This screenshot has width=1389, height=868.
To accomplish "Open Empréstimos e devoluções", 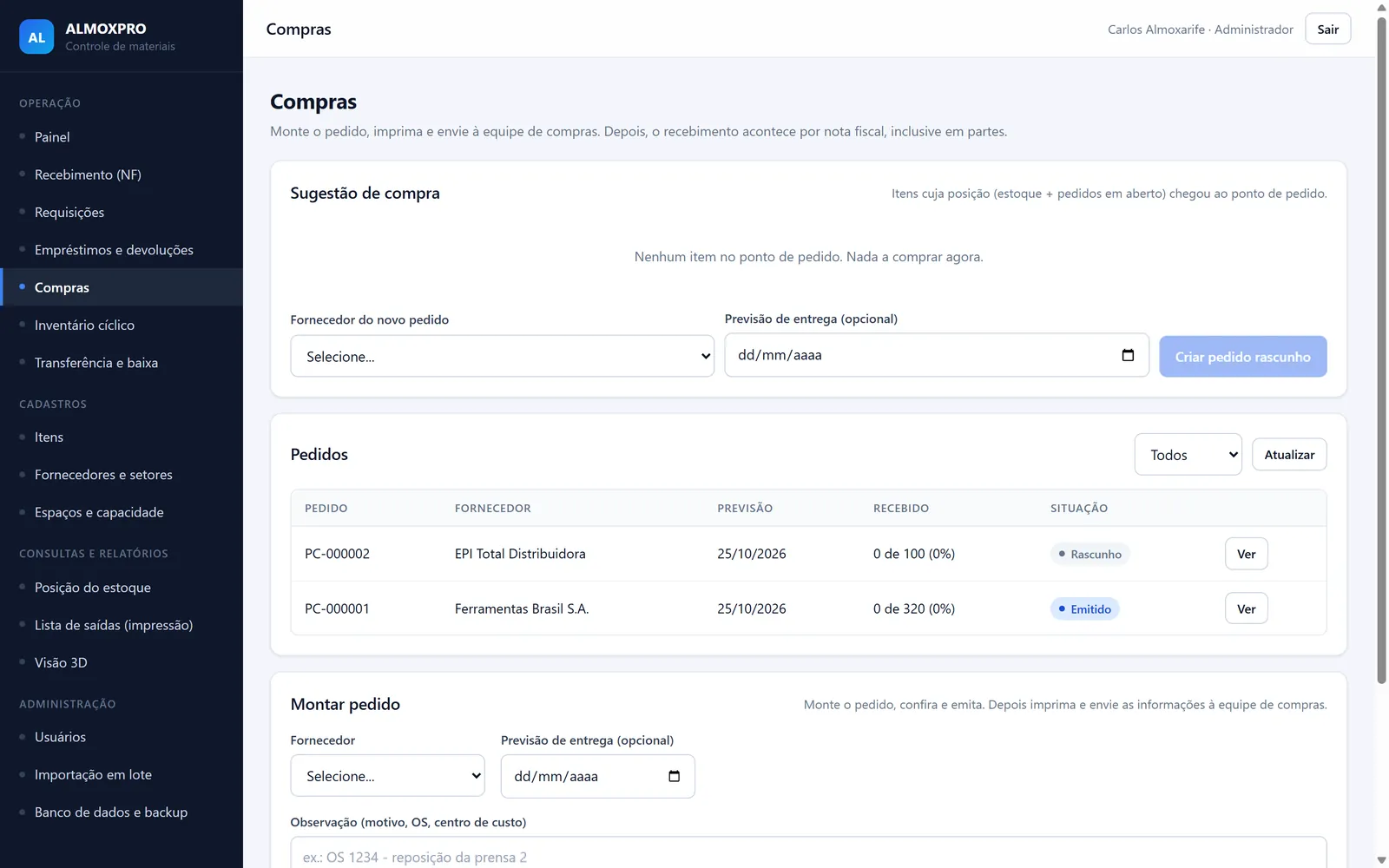I will click(122, 250).
